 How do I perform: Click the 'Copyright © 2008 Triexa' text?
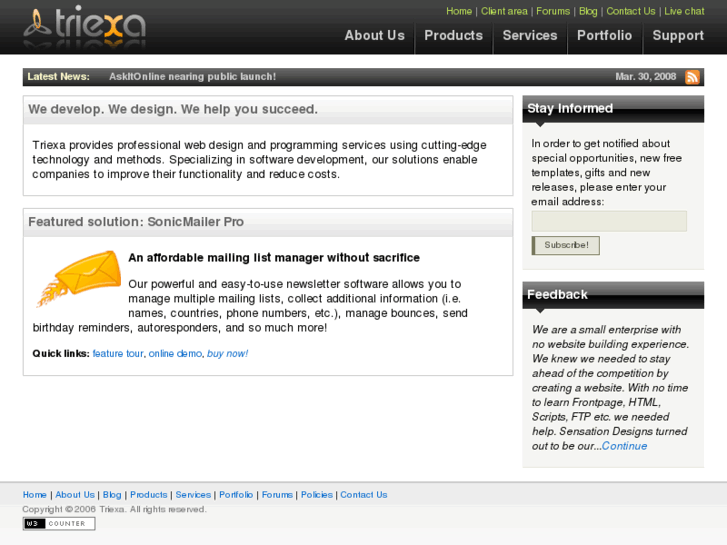click(114, 509)
